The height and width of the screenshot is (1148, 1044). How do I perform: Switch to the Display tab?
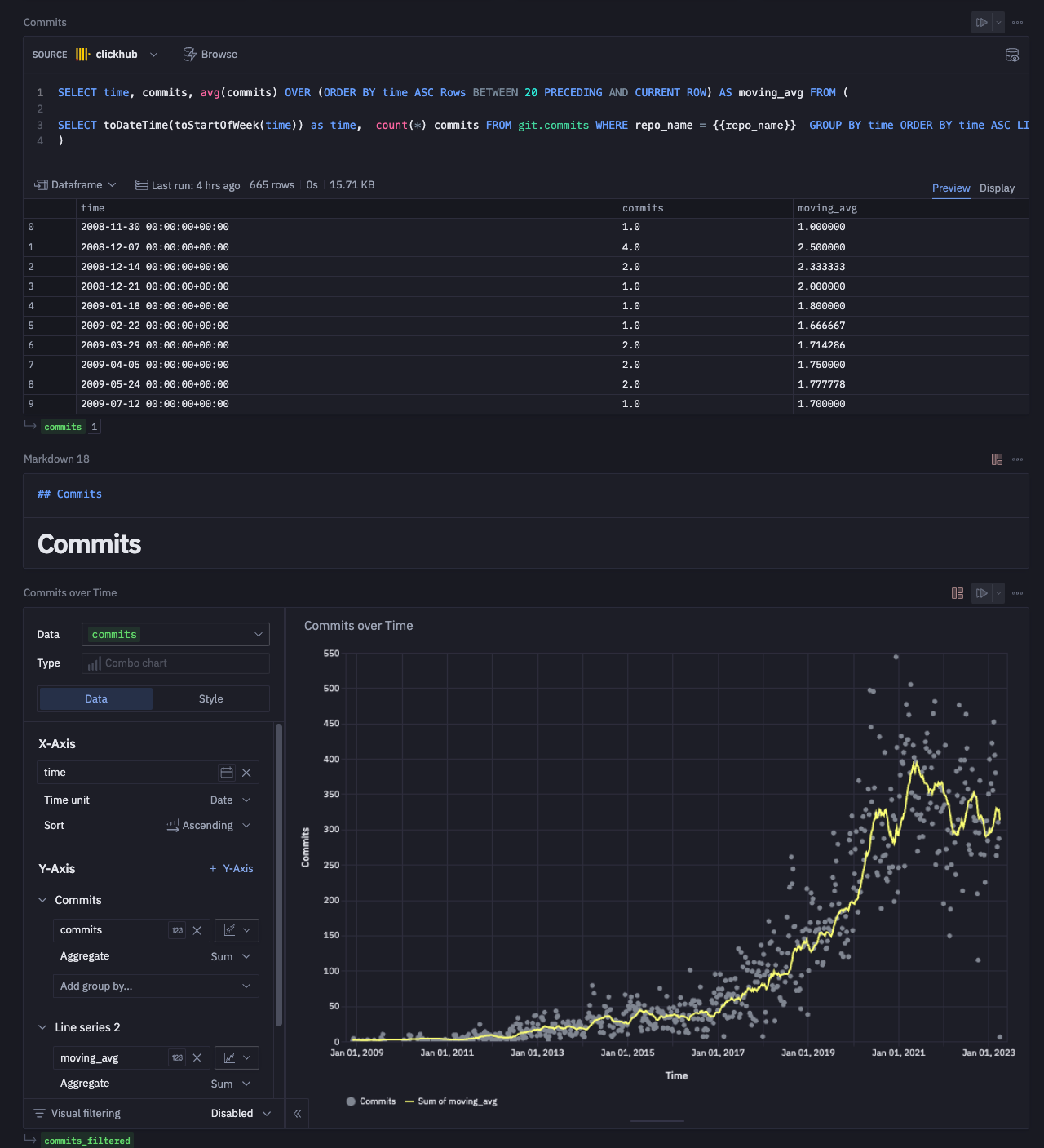997,188
